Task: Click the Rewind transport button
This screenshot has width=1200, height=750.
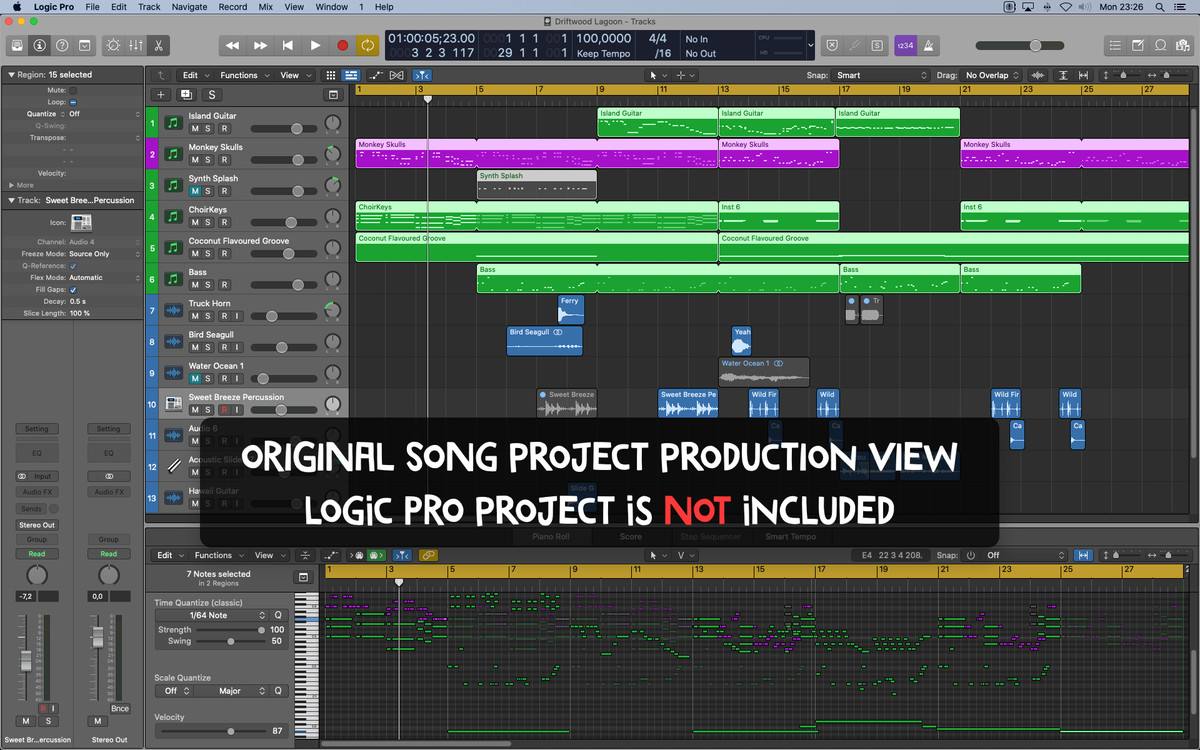Action: [x=232, y=45]
